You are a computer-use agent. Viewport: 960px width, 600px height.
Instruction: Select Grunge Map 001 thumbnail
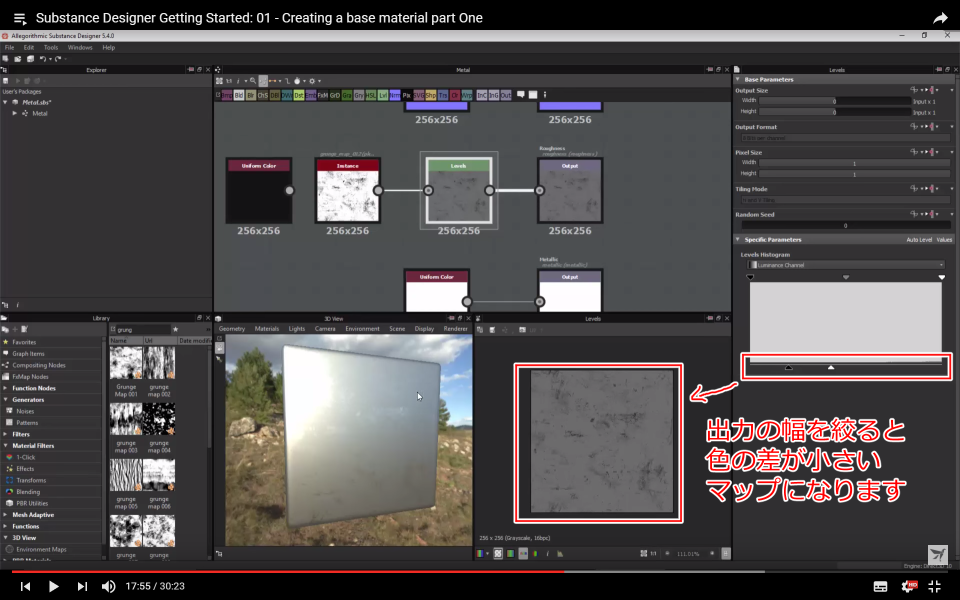[x=126, y=362]
